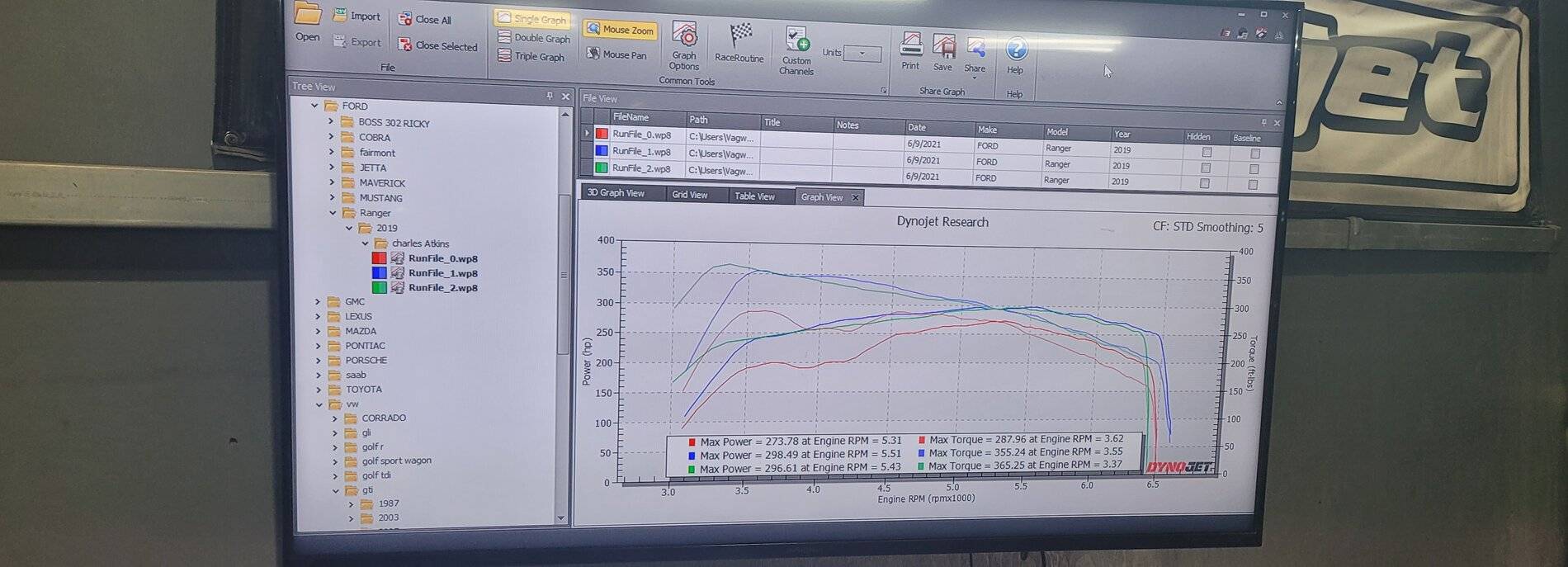Collapse the FORD folder
The image size is (1568, 567).
click(x=314, y=106)
